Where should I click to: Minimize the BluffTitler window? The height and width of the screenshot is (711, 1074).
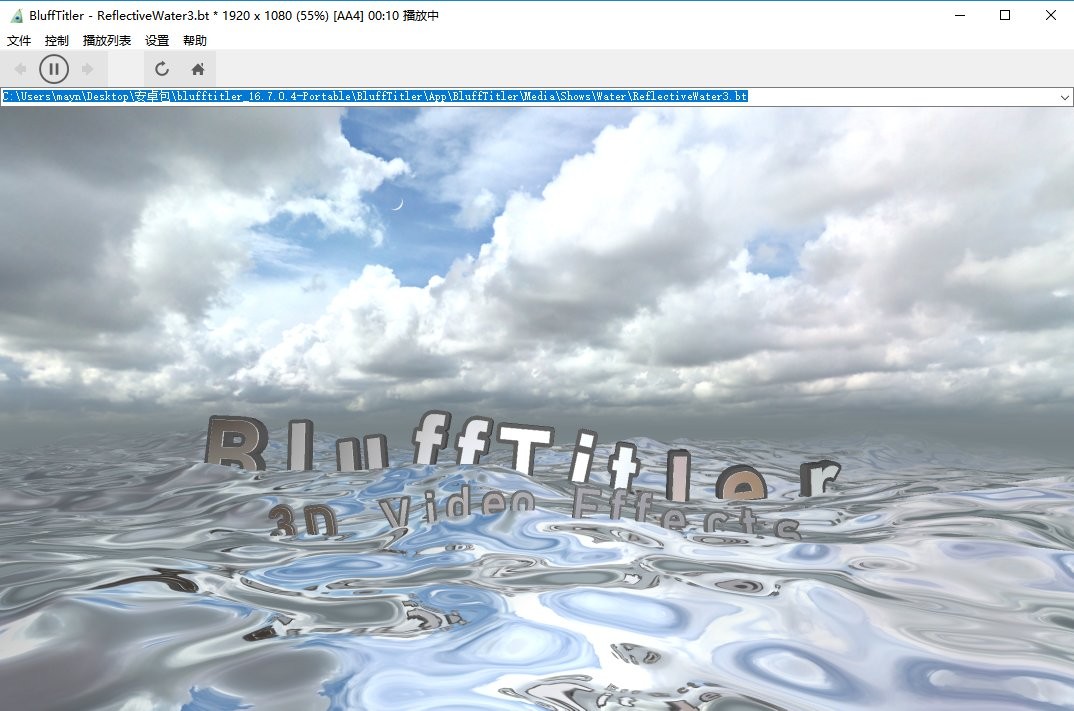click(960, 15)
